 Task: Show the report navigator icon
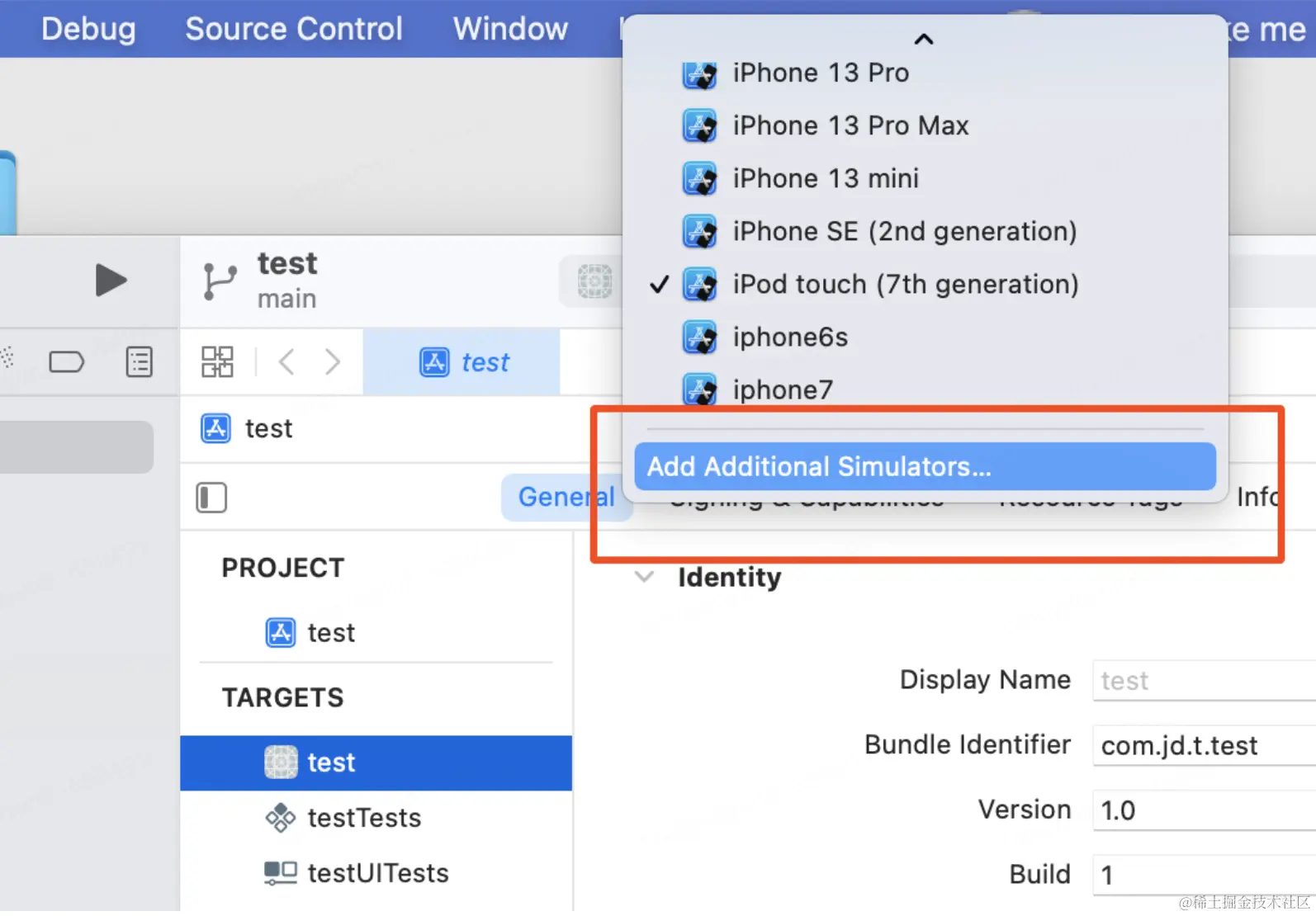click(139, 361)
